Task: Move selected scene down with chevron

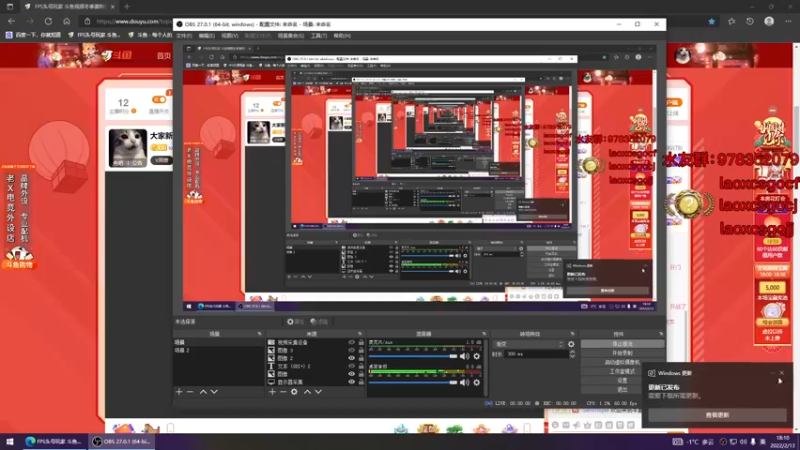Action: coord(214,392)
